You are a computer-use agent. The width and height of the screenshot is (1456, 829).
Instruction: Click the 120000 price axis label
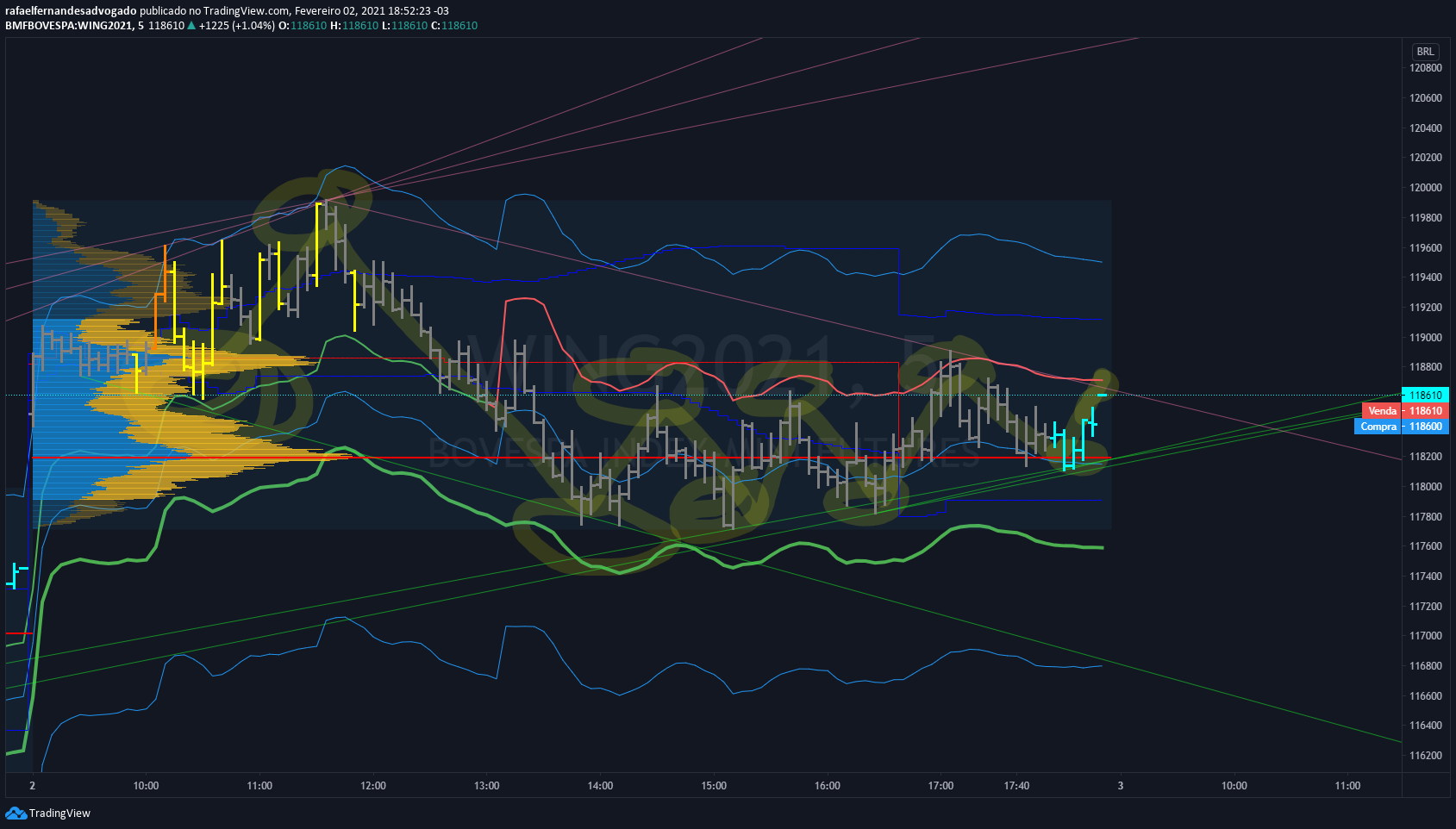click(x=1426, y=188)
